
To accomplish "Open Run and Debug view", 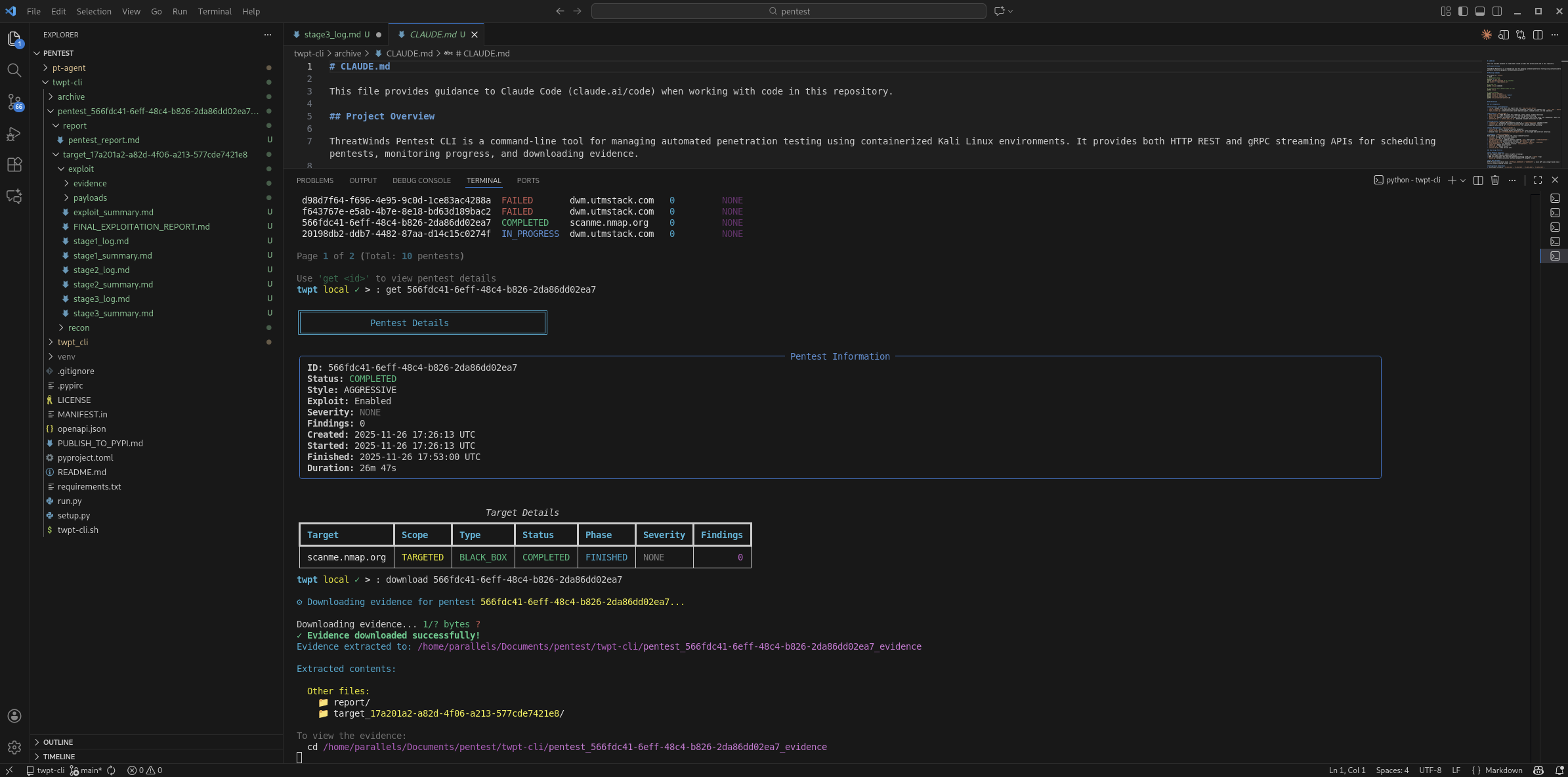I will (x=14, y=134).
